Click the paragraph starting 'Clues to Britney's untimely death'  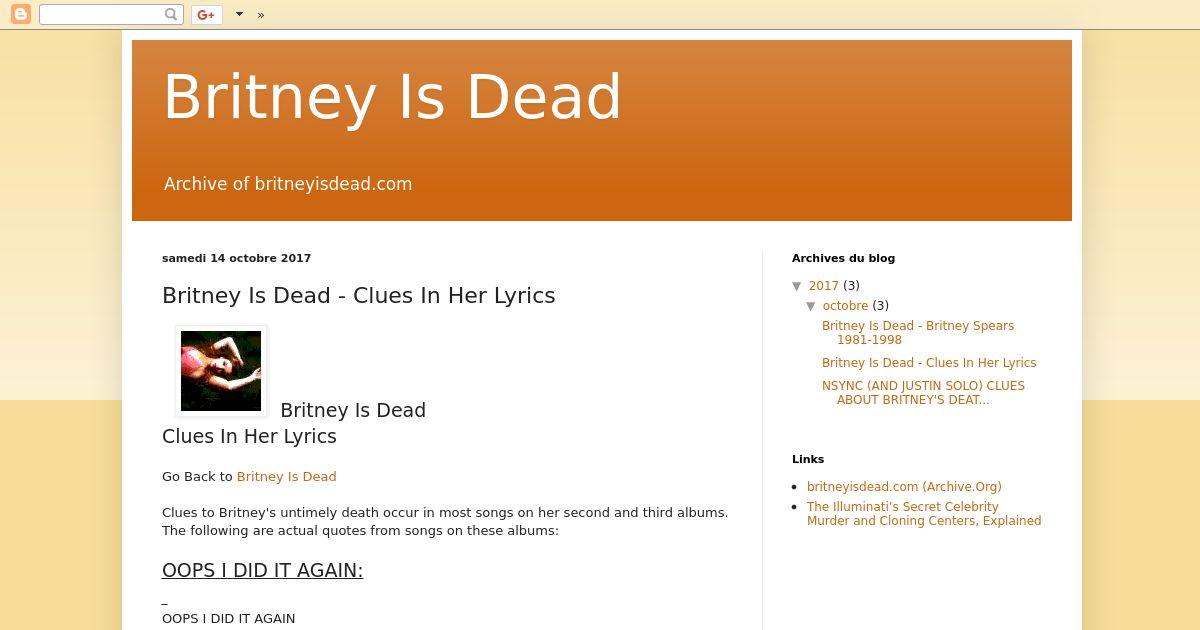pyautogui.click(x=445, y=522)
